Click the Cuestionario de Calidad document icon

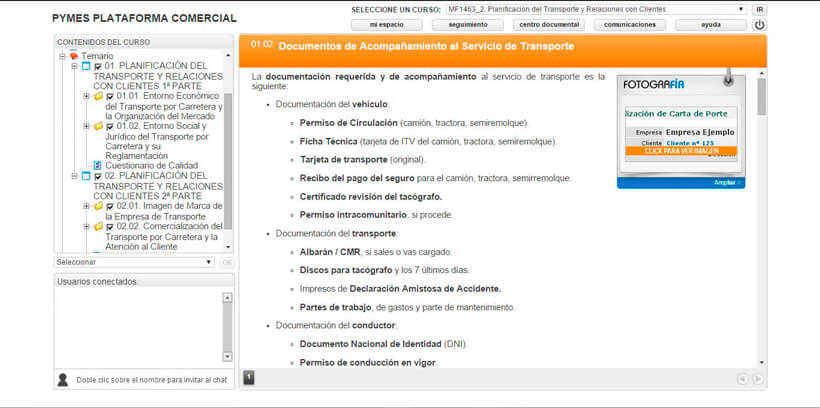(x=97, y=166)
